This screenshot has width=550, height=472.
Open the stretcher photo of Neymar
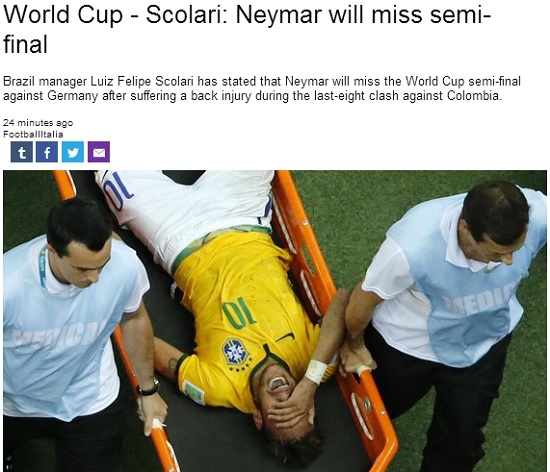[275, 321]
